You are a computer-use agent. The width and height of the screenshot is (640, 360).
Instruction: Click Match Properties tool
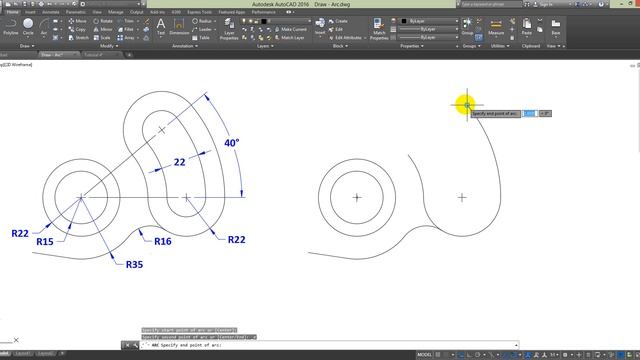pyautogui.click(x=379, y=29)
